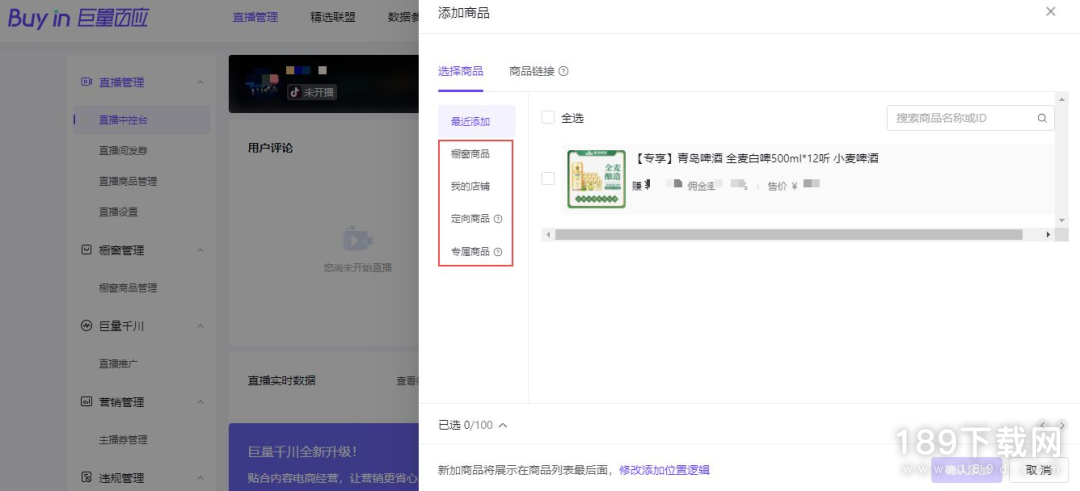Click the scrollbar right arrow
Screen dimensions: 1080x491
(1048, 235)
